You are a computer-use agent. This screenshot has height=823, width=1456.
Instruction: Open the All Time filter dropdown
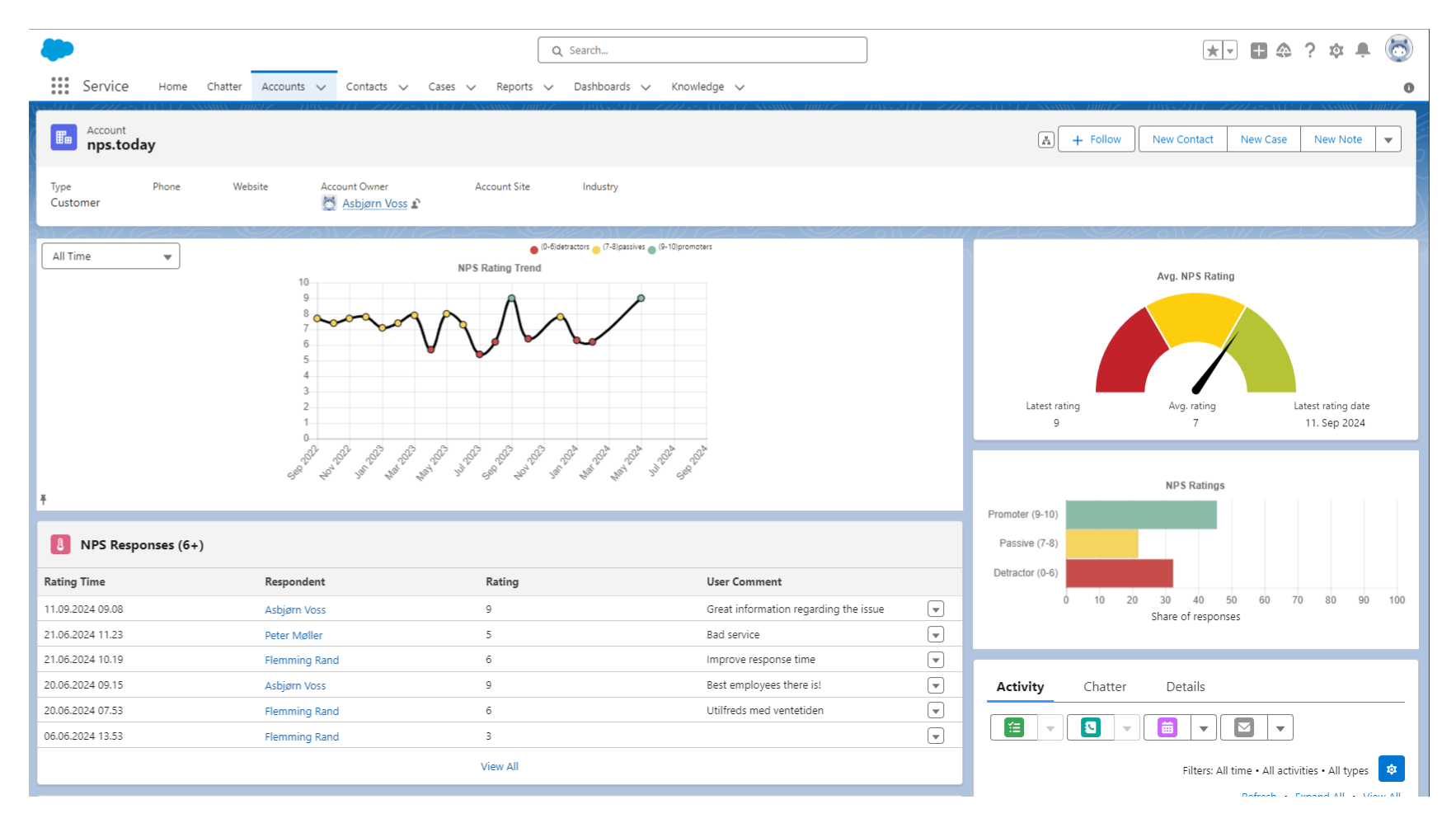point(110,256)
